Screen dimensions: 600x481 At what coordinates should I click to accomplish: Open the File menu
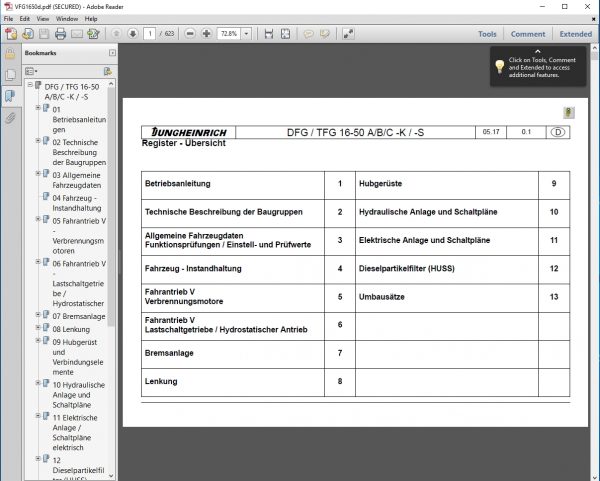coord(8,19)
